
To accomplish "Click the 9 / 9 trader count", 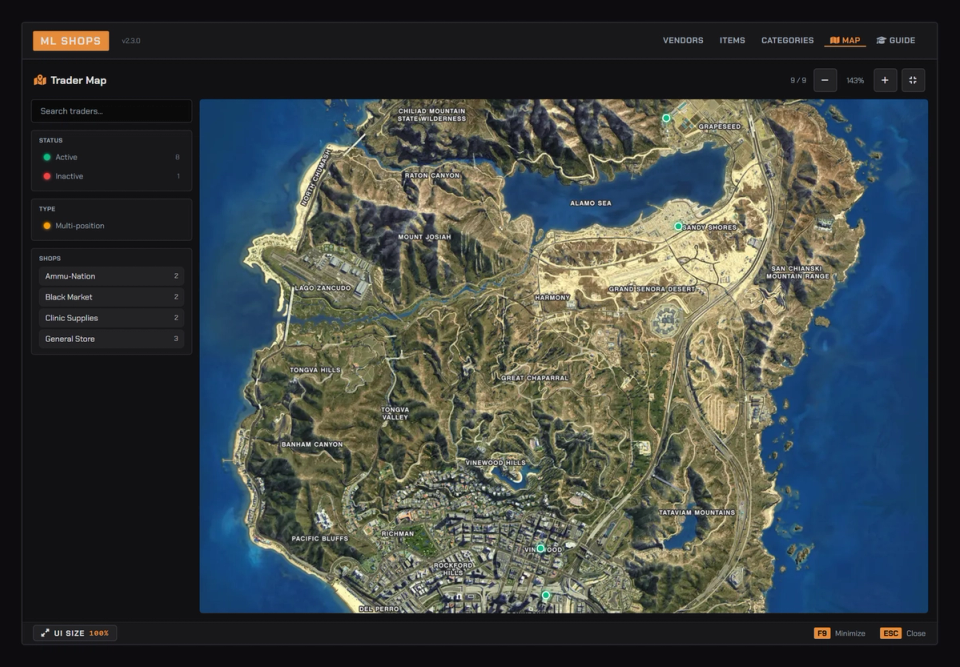I will [x=798, y=80].
